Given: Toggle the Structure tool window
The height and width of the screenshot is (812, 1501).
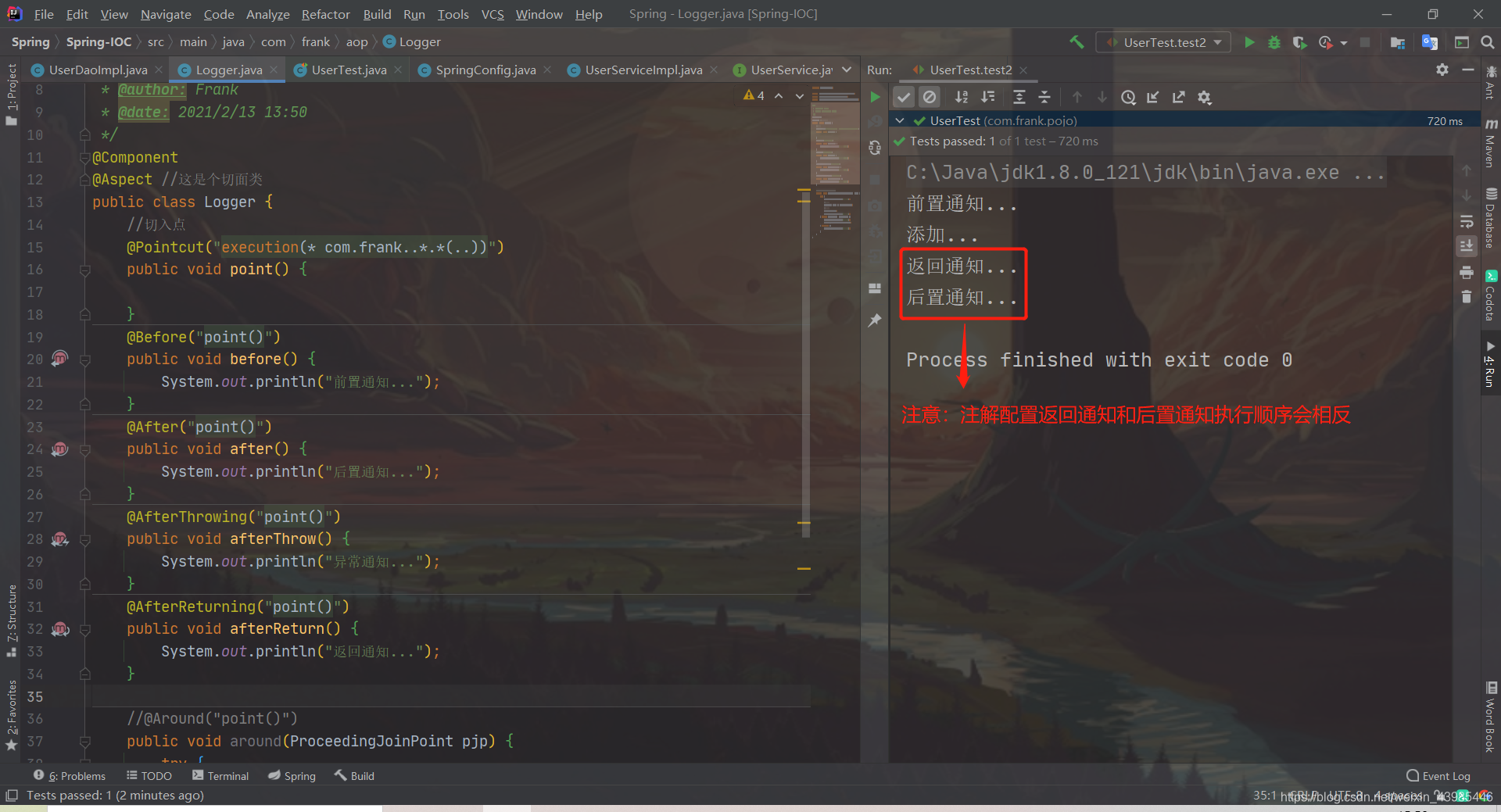Looking at the screenshot, I should point(11,621).
